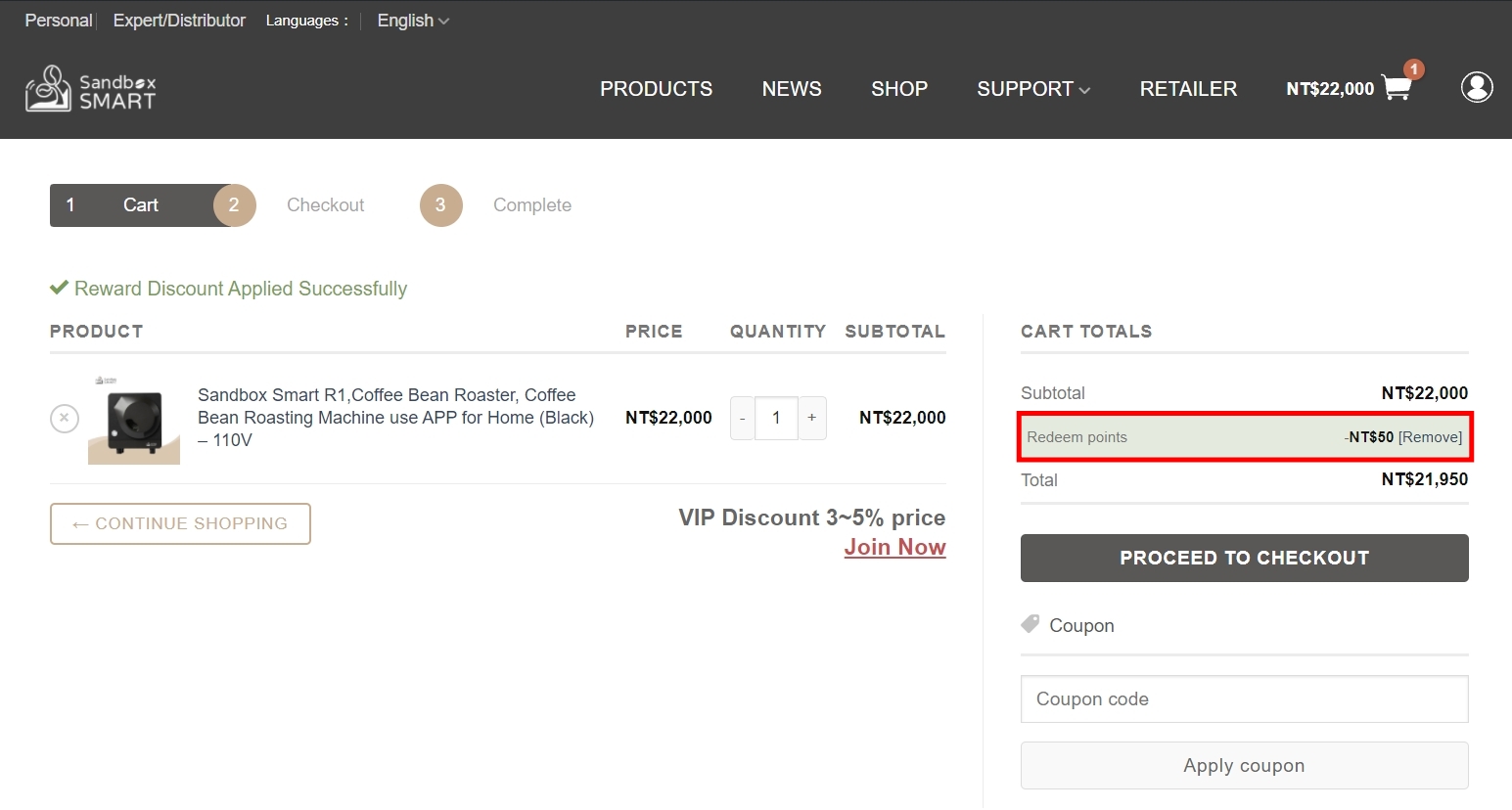
Task: Click the Coupon code input field
Action: [x=1245, y=699]
